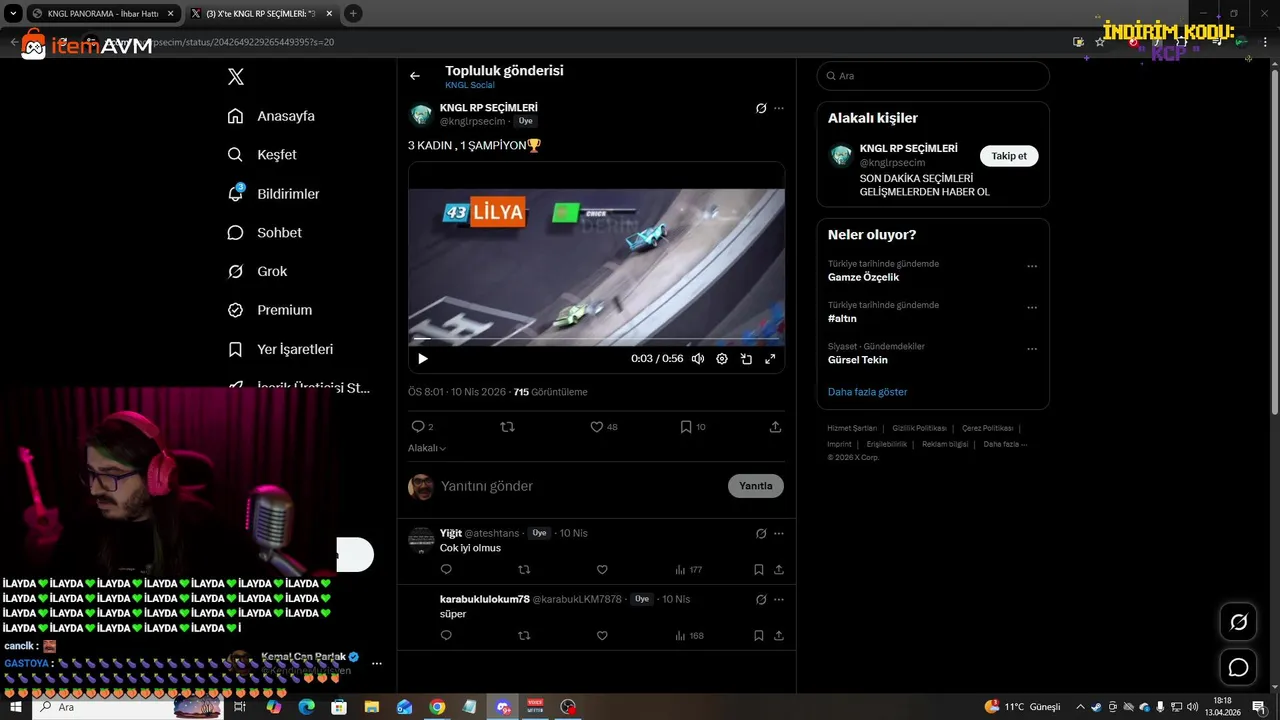This screenshot has width=1280, height=720.
Task: Like the main post with 48 likes
Action: 603,427
